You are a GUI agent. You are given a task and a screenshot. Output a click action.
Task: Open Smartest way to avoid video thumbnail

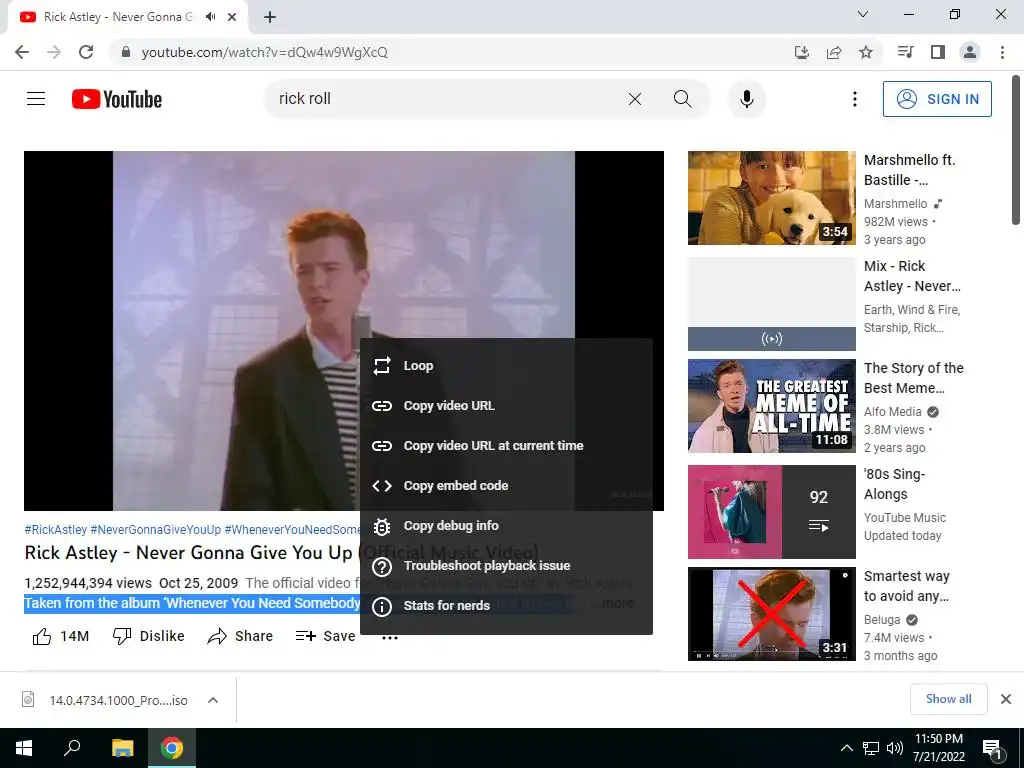(771, 614)
